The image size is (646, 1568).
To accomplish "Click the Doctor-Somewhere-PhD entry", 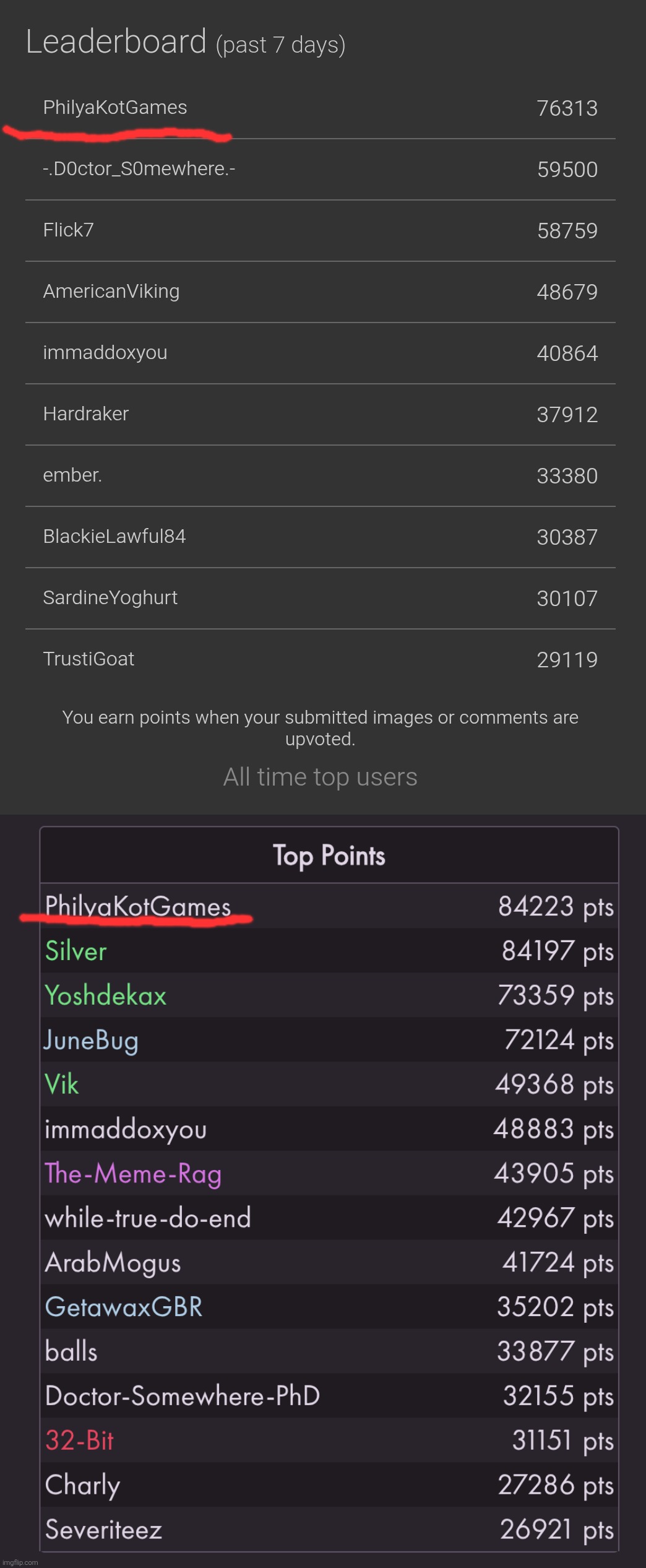I will (x=183, y=1396).
